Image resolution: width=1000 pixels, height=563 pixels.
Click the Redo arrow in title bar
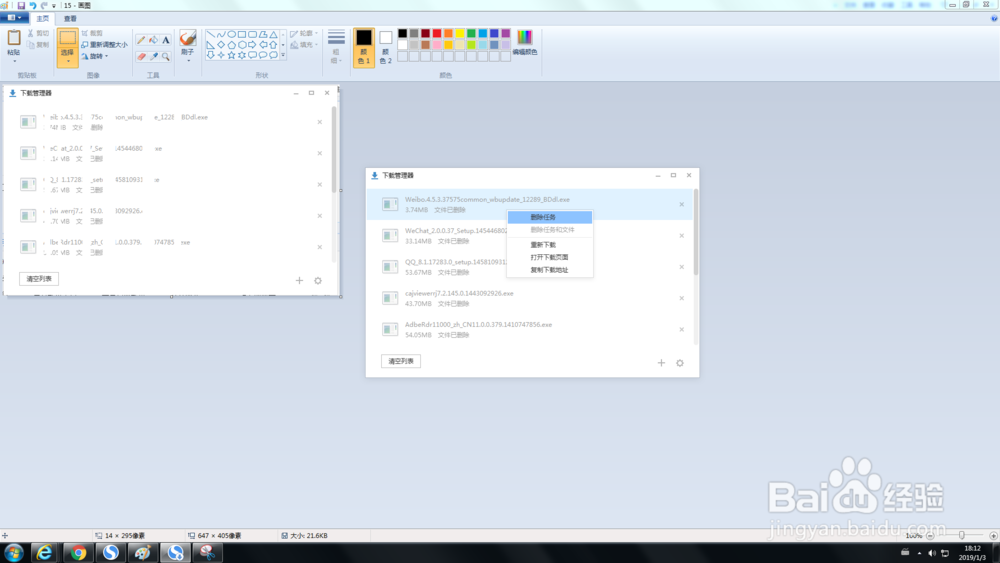pyautogui.click(x=44, y=5)
